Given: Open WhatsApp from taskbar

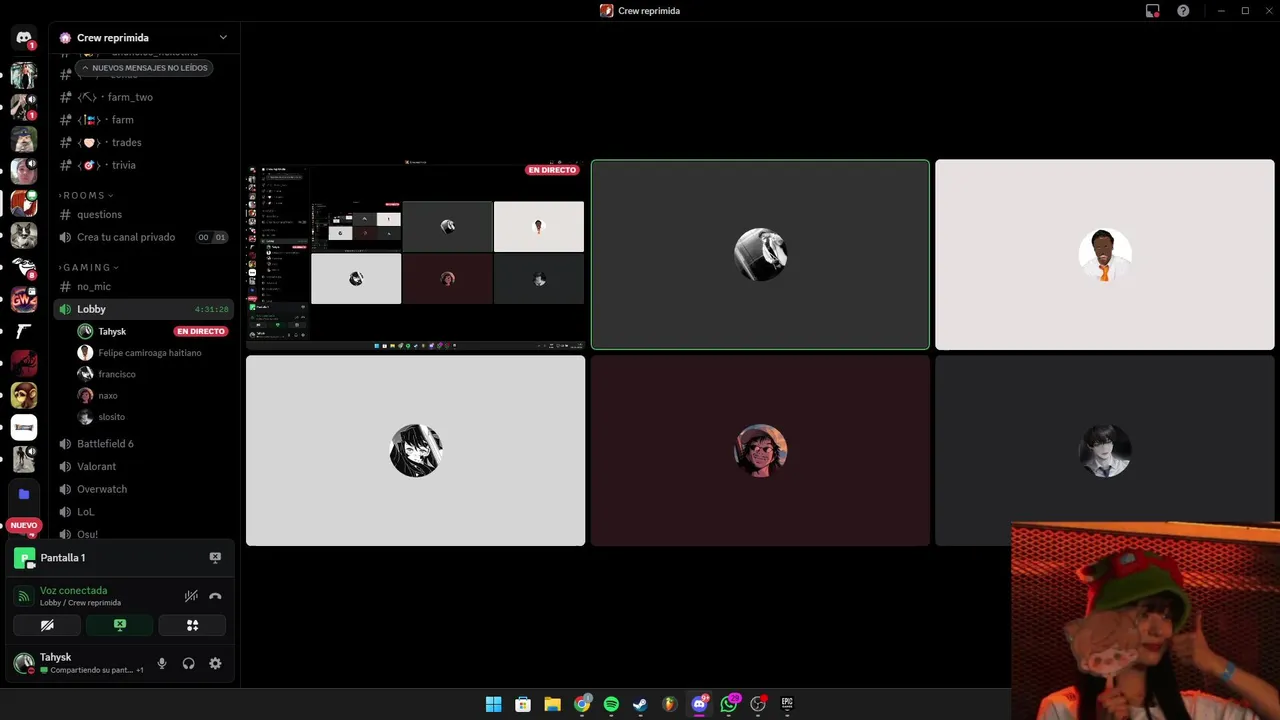Looking at the screenshot, I should [x=729, y=704].
